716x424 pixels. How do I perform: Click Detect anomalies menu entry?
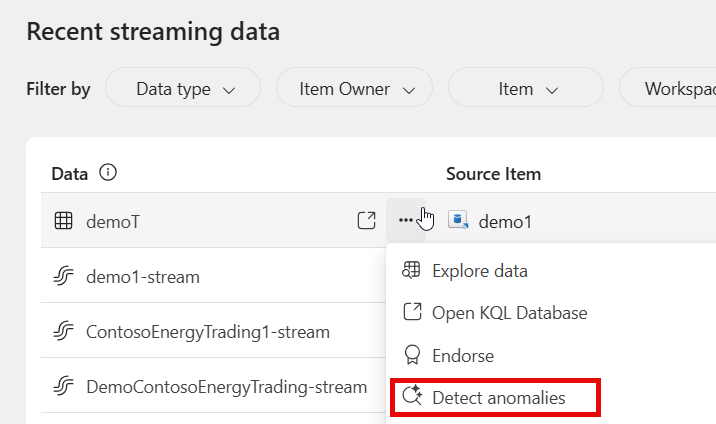[498, 397]
